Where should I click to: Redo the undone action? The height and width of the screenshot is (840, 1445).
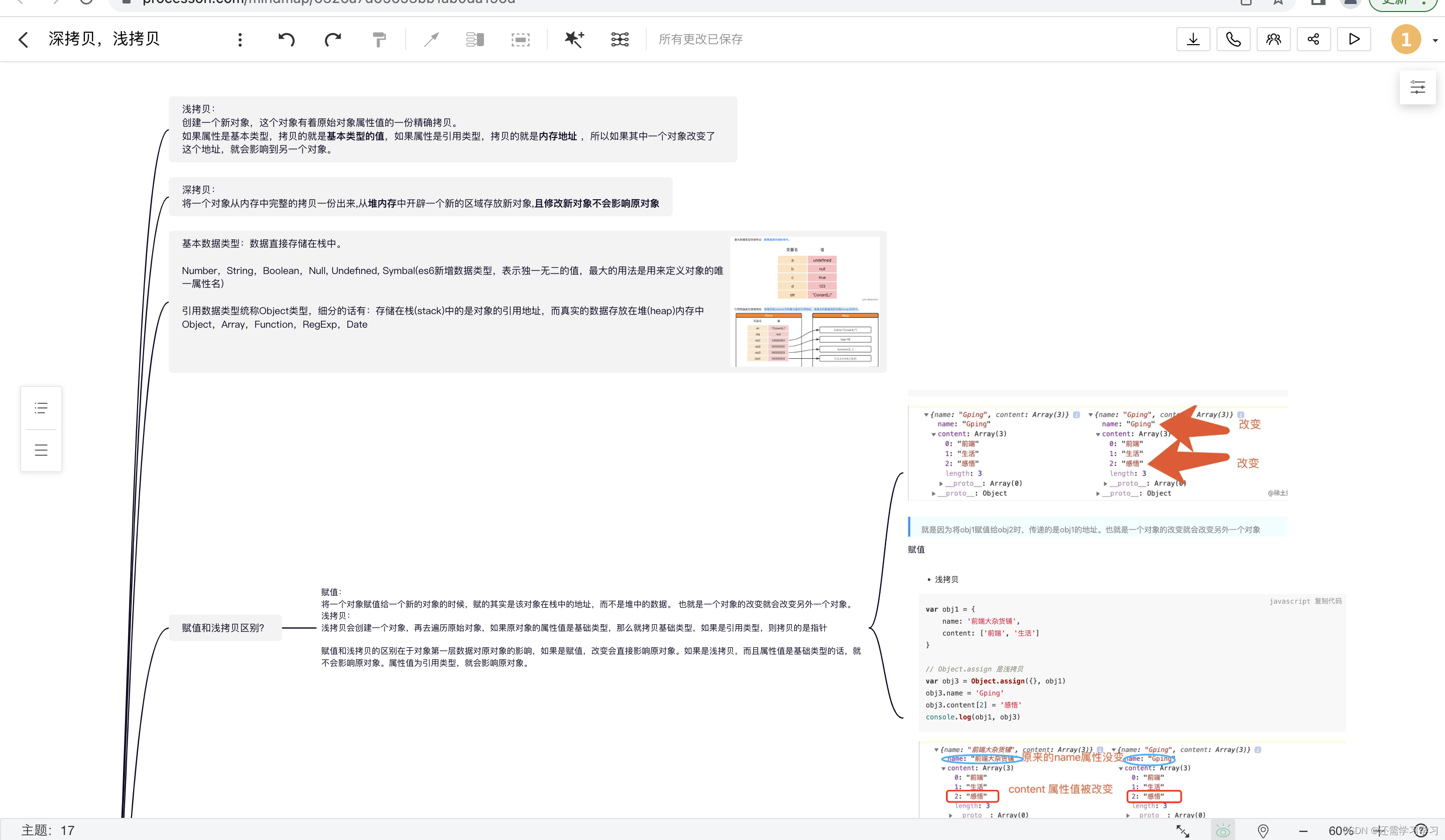[x=332, y=39]
